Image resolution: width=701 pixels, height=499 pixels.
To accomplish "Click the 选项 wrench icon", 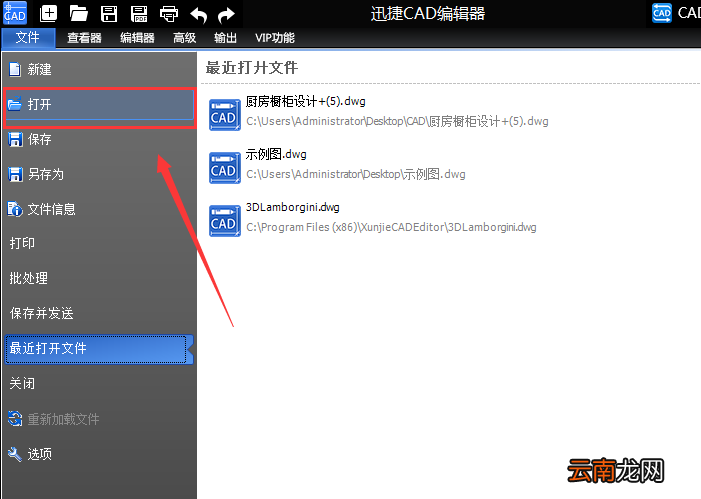I will 15,454.
